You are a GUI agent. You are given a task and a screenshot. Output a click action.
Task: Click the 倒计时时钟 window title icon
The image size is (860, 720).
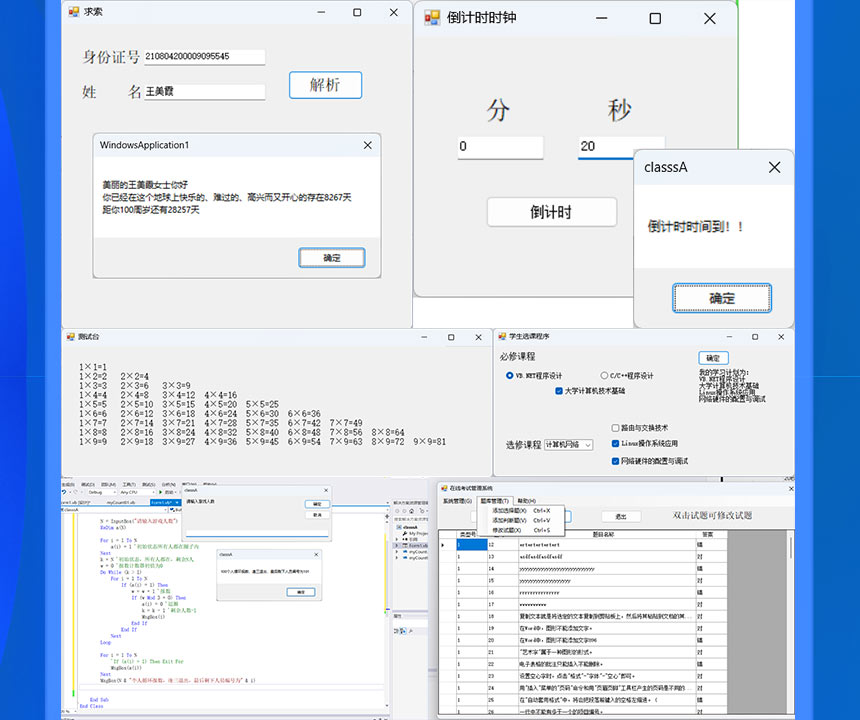(432, 18)
